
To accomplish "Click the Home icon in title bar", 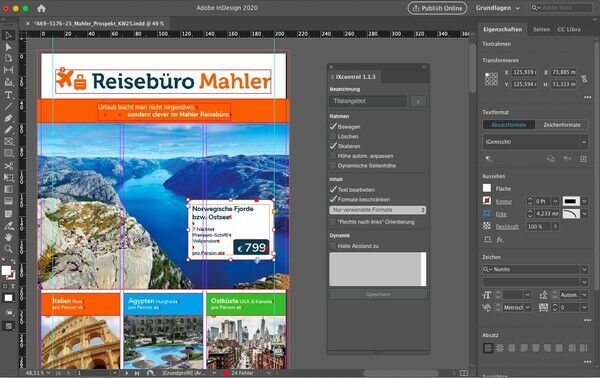I will (x=41, y=8).
